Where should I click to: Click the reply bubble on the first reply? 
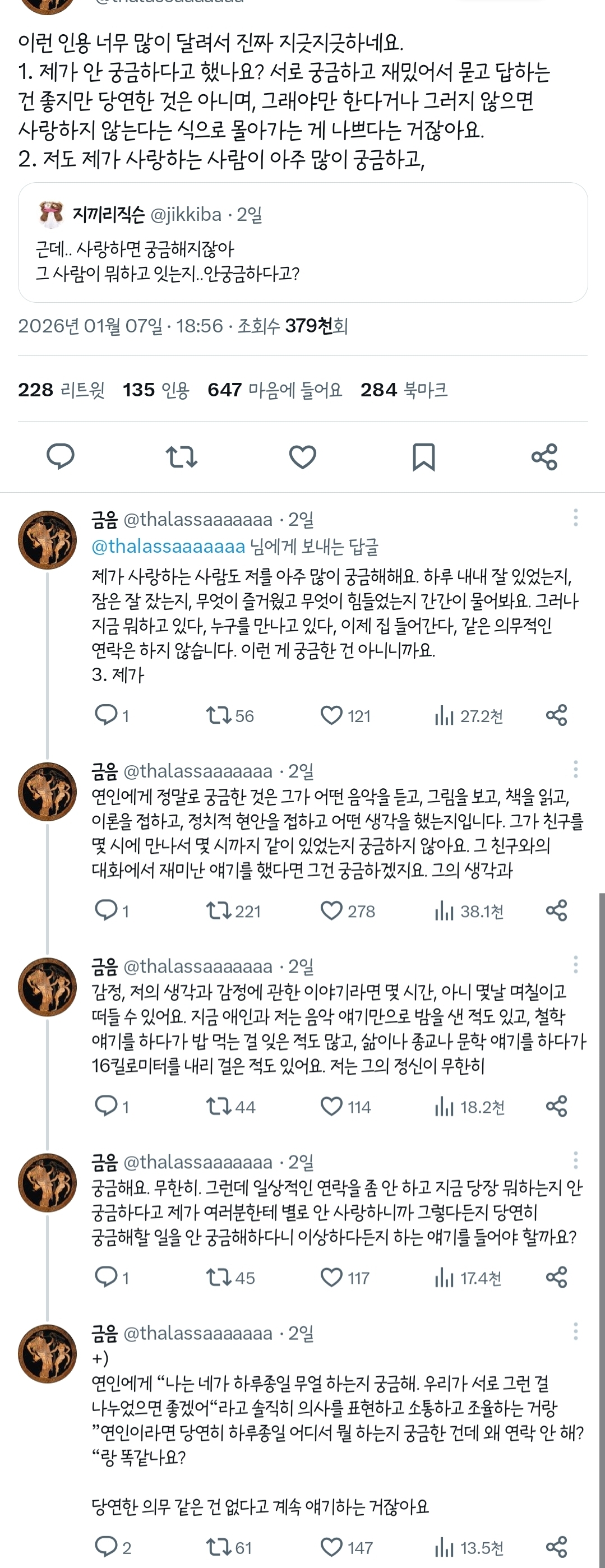click(x=108, y=716)
